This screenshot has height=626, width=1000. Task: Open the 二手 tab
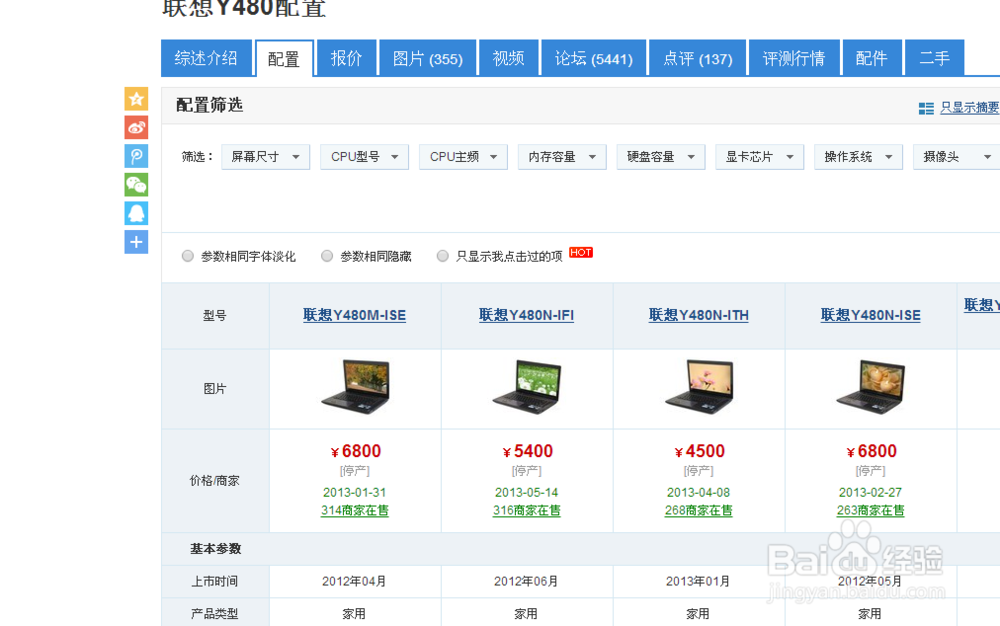(x=934, y=58)
